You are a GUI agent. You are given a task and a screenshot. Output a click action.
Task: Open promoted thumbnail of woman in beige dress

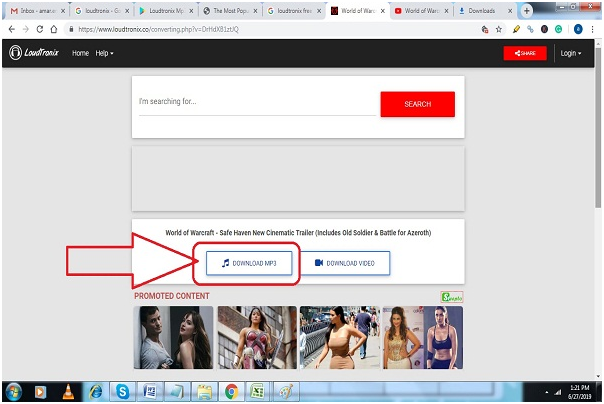click(340, 337)
